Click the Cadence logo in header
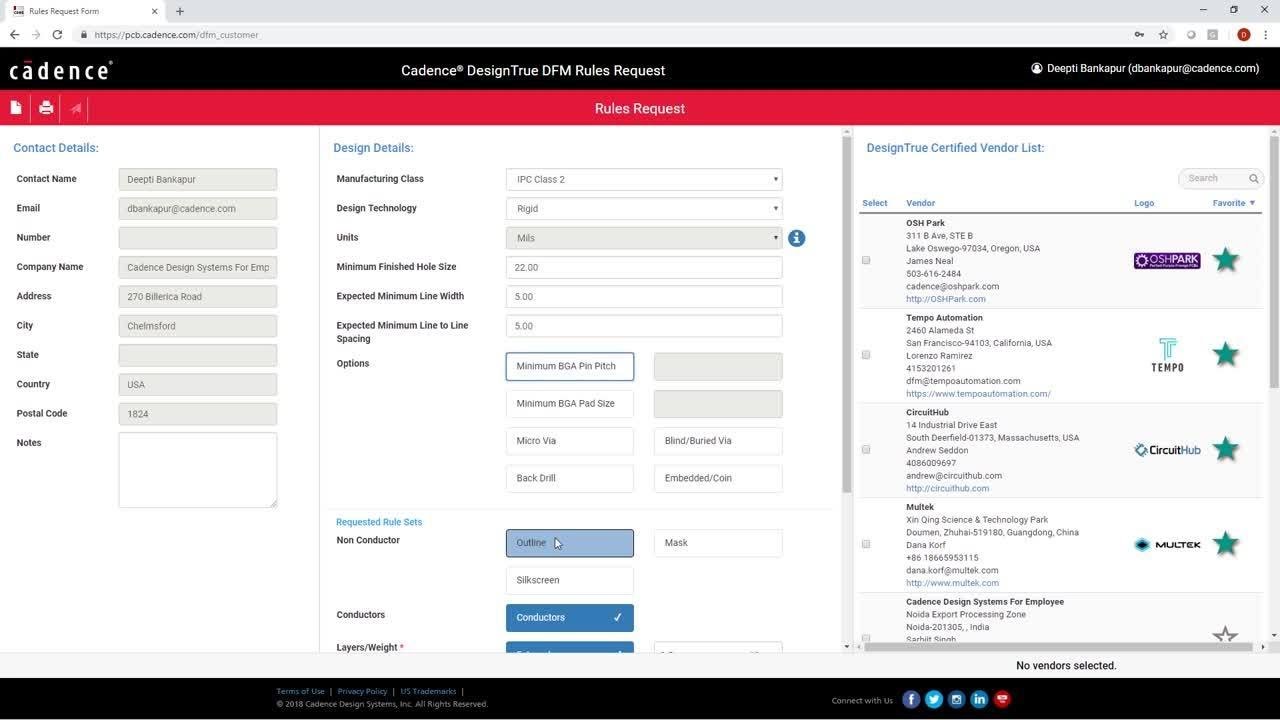Viewport: 1280px width, 720px height. 61,70
